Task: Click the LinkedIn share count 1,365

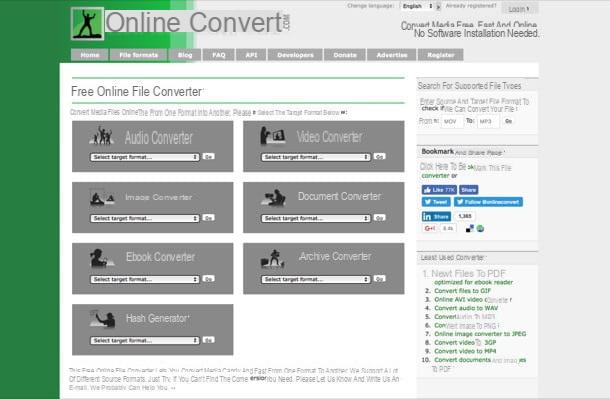Action: pos(465,216)
